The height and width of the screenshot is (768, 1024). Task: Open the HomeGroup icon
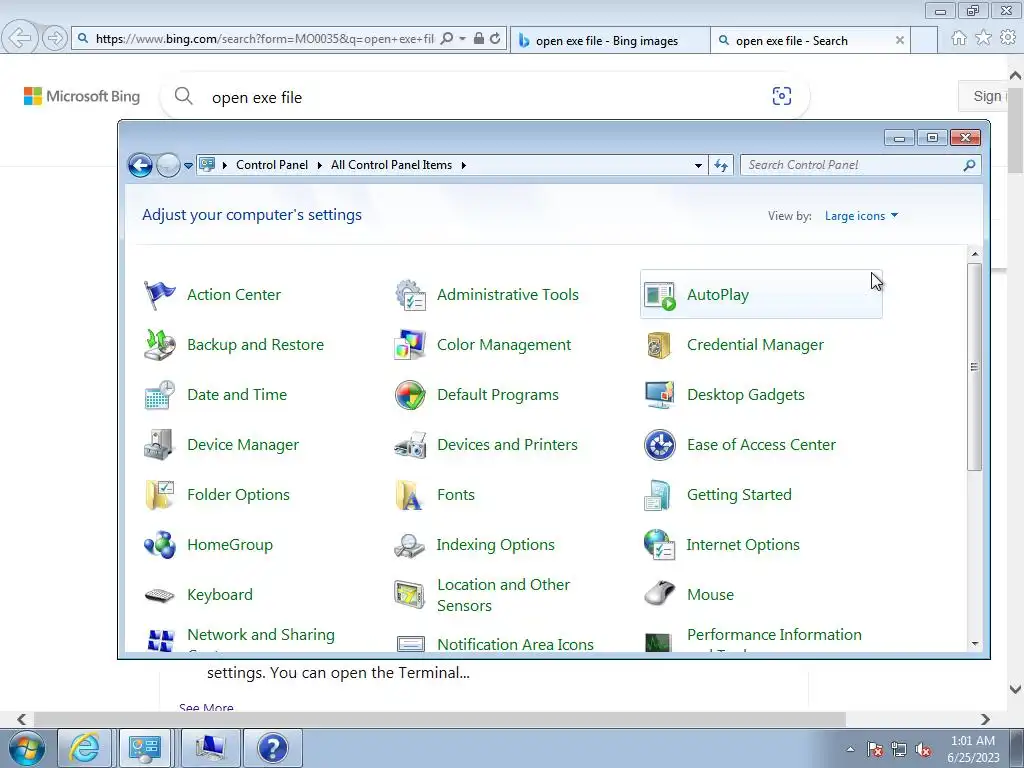[159, 545]
